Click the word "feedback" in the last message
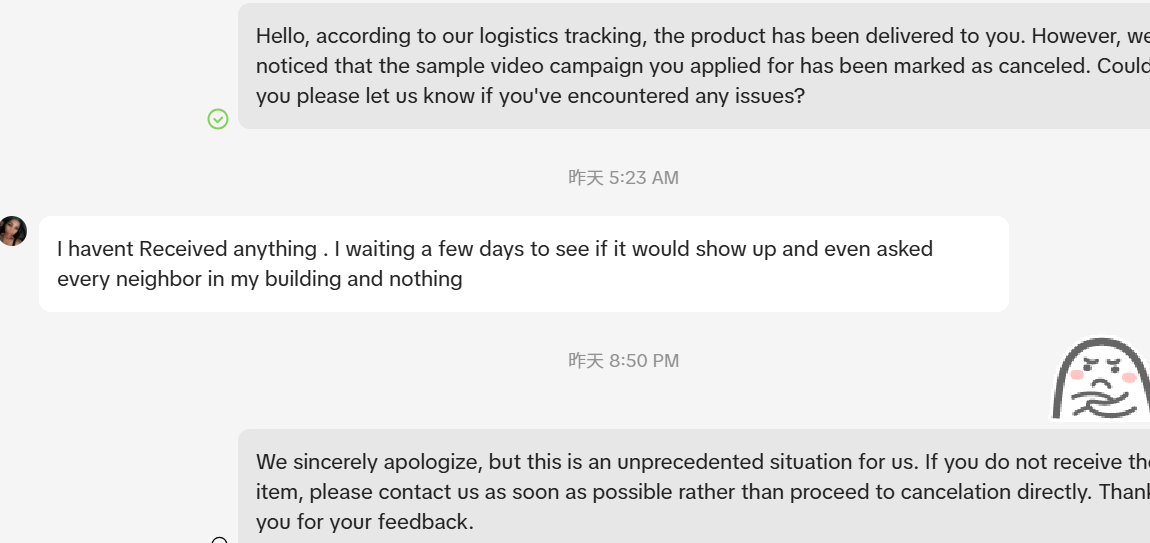This screenshot has width=1150, height=543. pyautogui.click(x=426, y=522)
